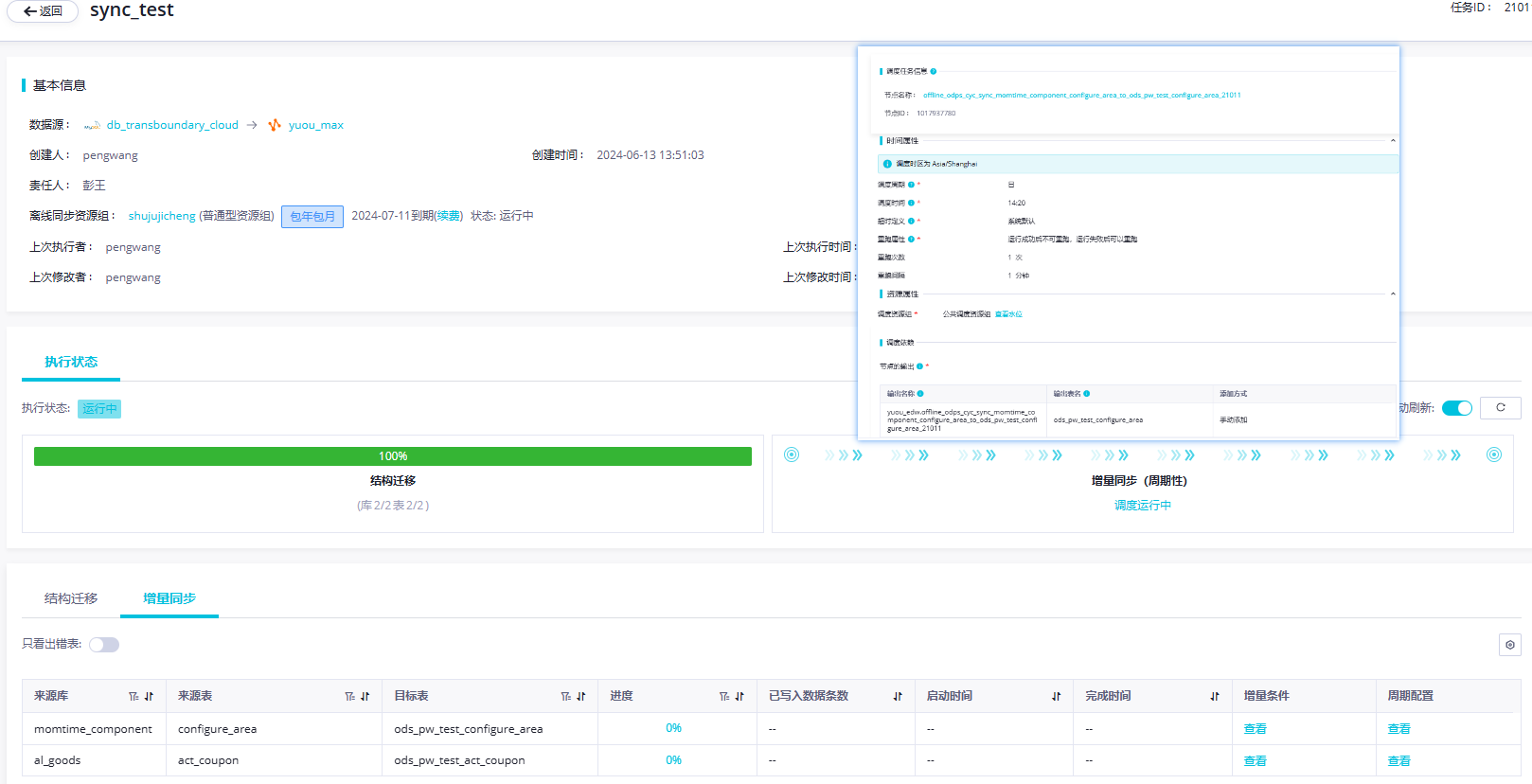1532x784 pixels.
Task: Click the help icon beside 超时定义
Action: [x=911, y=221]
